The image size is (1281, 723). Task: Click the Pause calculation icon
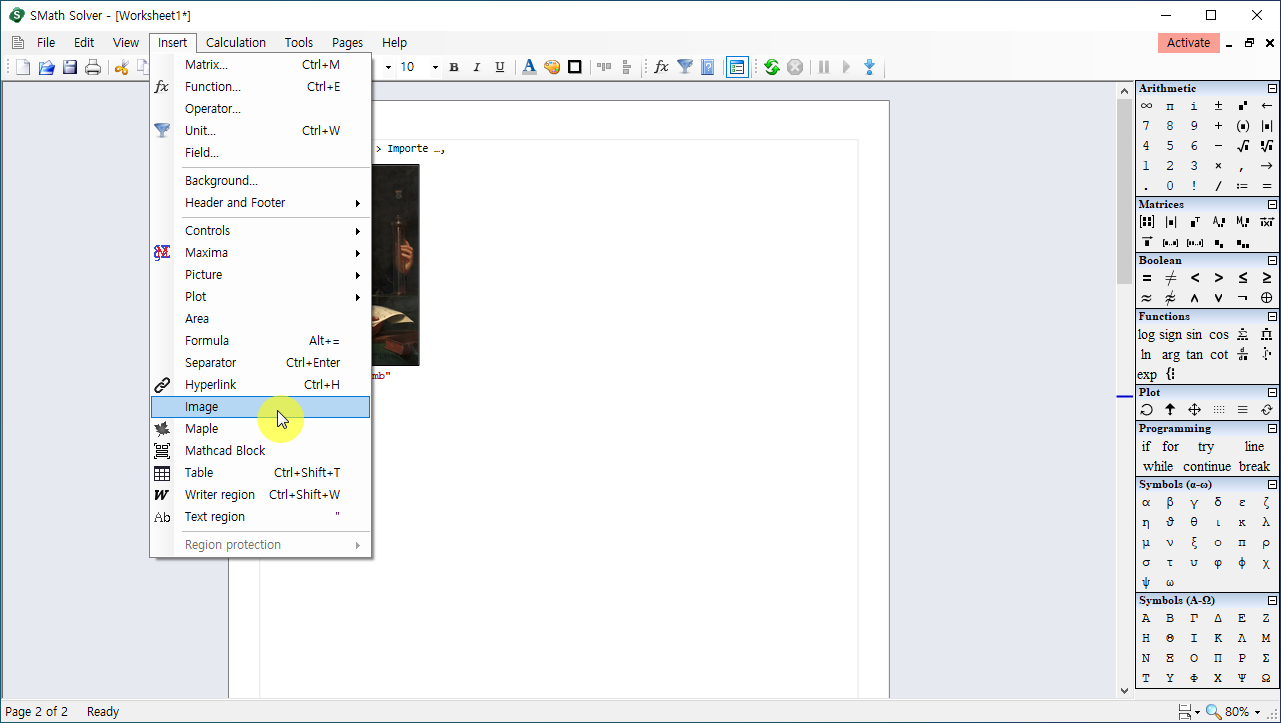[824, 67]
